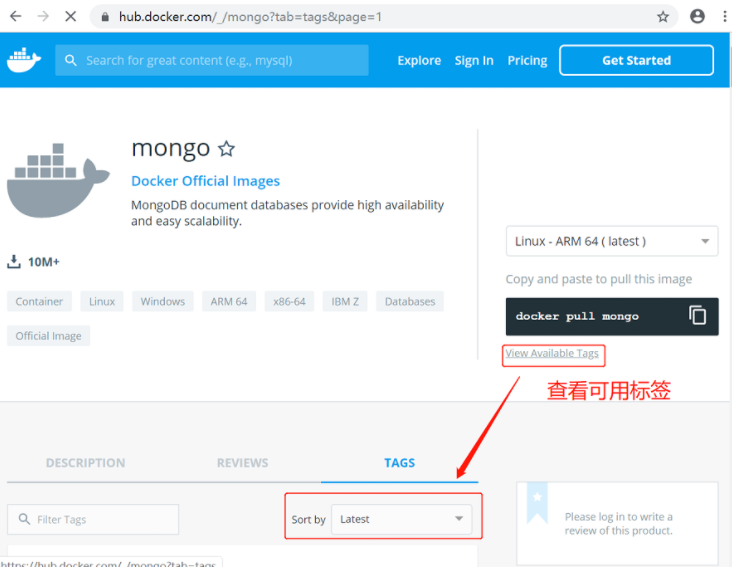
Task: Click the mongo title heading
Action: coord(171,148)
